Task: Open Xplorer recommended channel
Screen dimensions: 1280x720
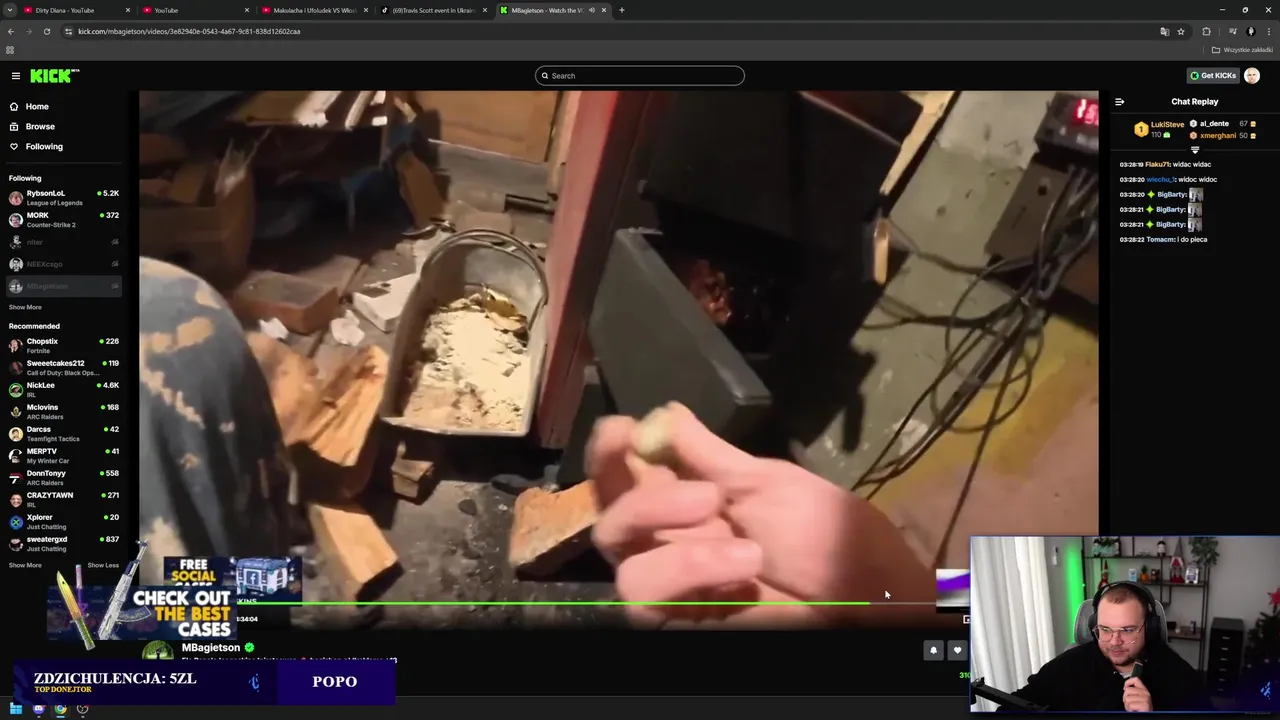Action: 64,521
